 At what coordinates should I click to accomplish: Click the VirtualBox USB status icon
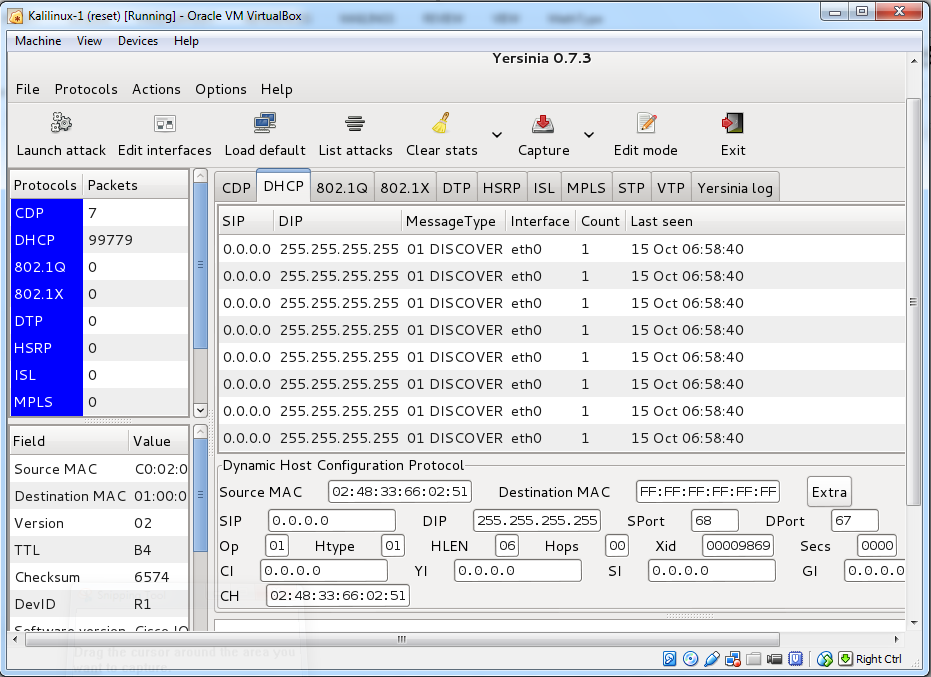tap(711, 659)
